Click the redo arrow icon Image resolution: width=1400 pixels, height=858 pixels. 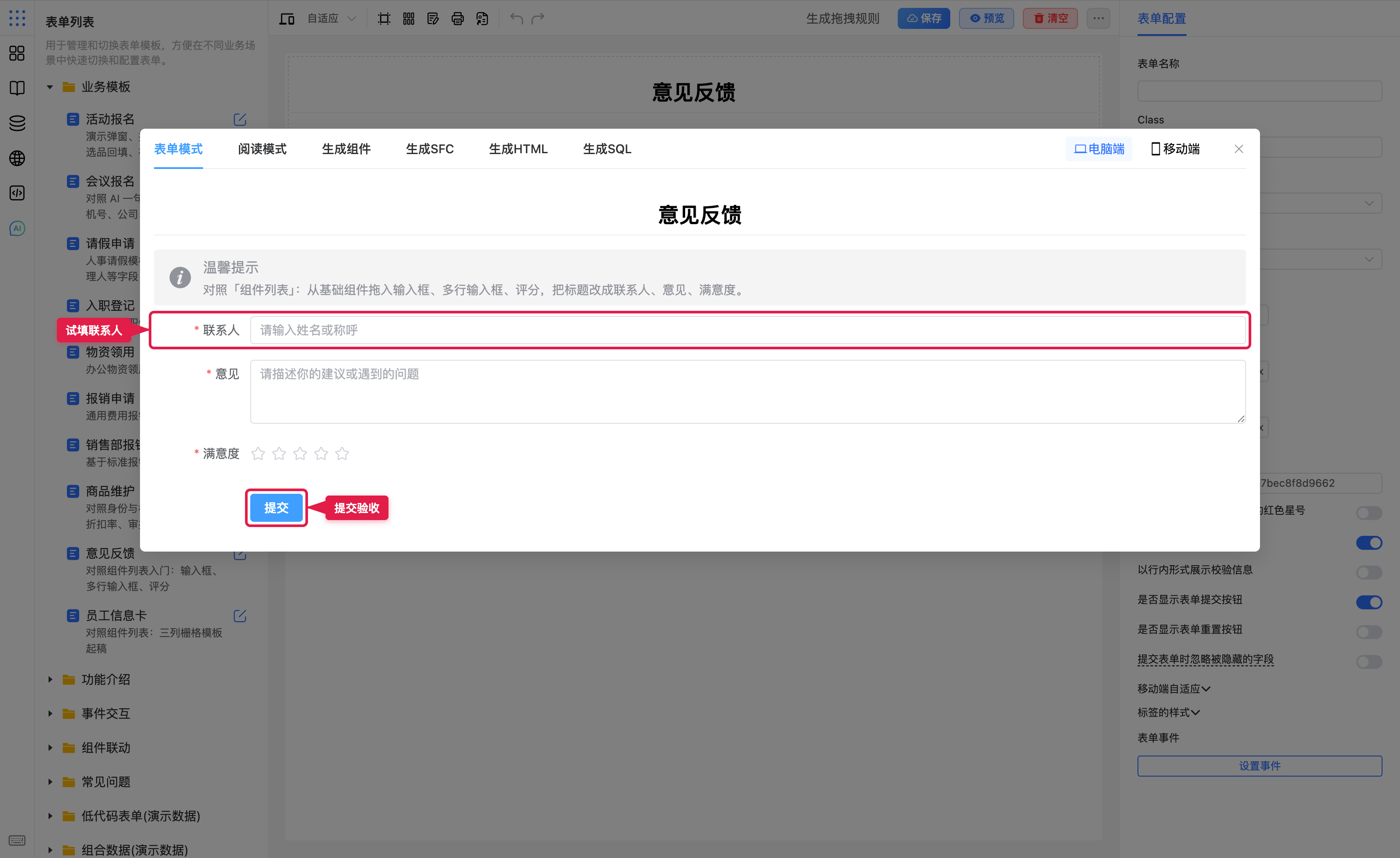[538, 19]
